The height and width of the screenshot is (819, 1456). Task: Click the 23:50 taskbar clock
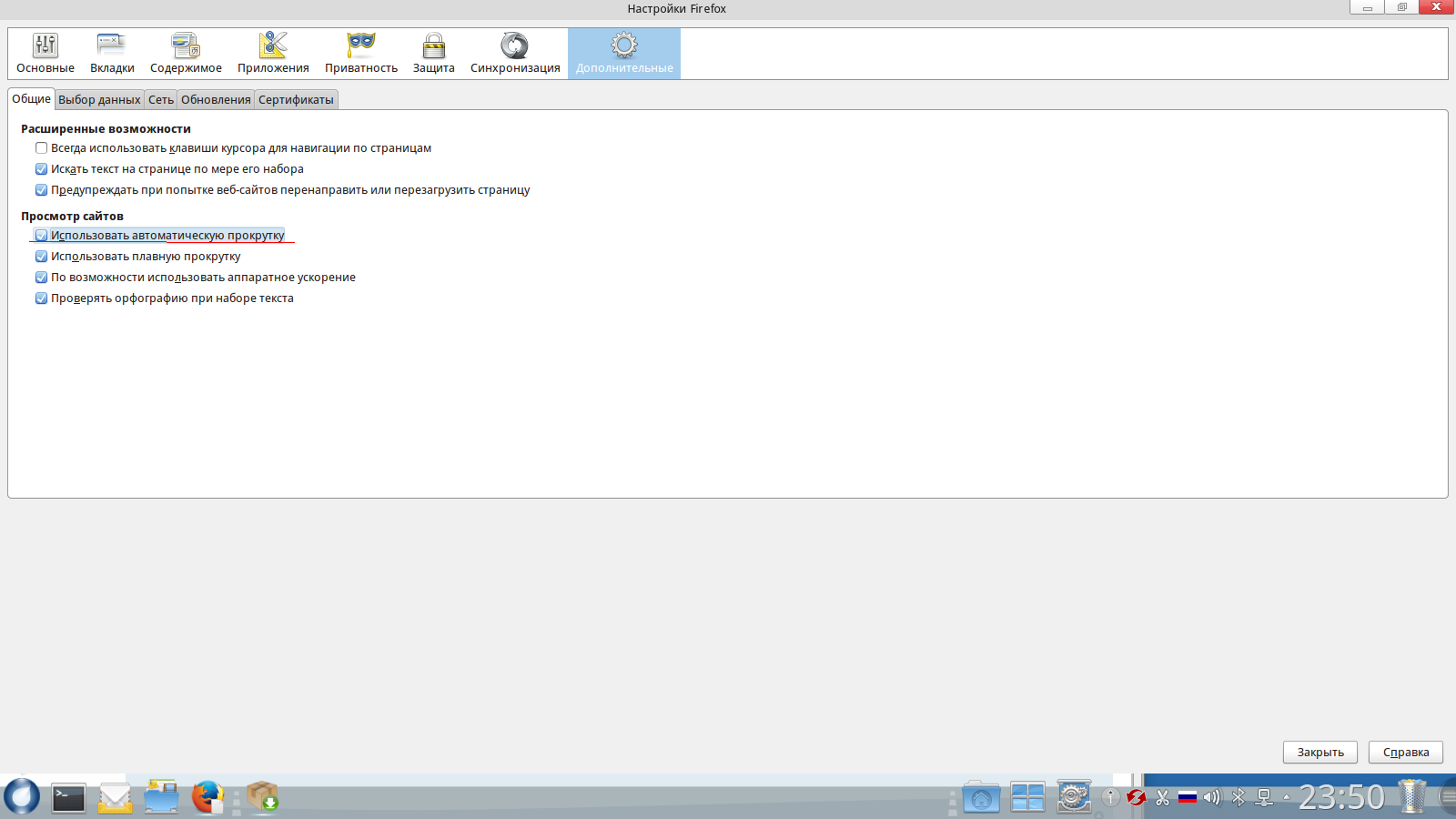click(x=1341, y=797)
